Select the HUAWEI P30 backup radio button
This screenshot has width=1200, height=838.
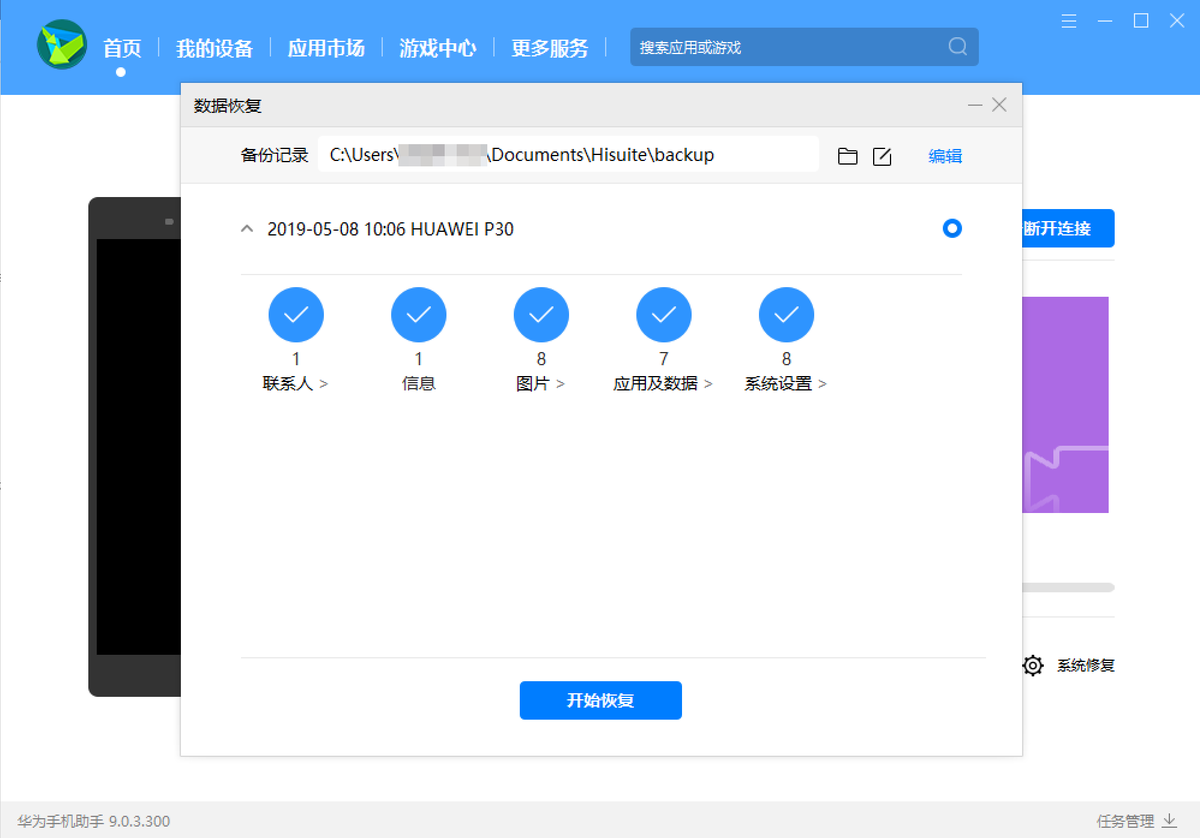[952, 228]
